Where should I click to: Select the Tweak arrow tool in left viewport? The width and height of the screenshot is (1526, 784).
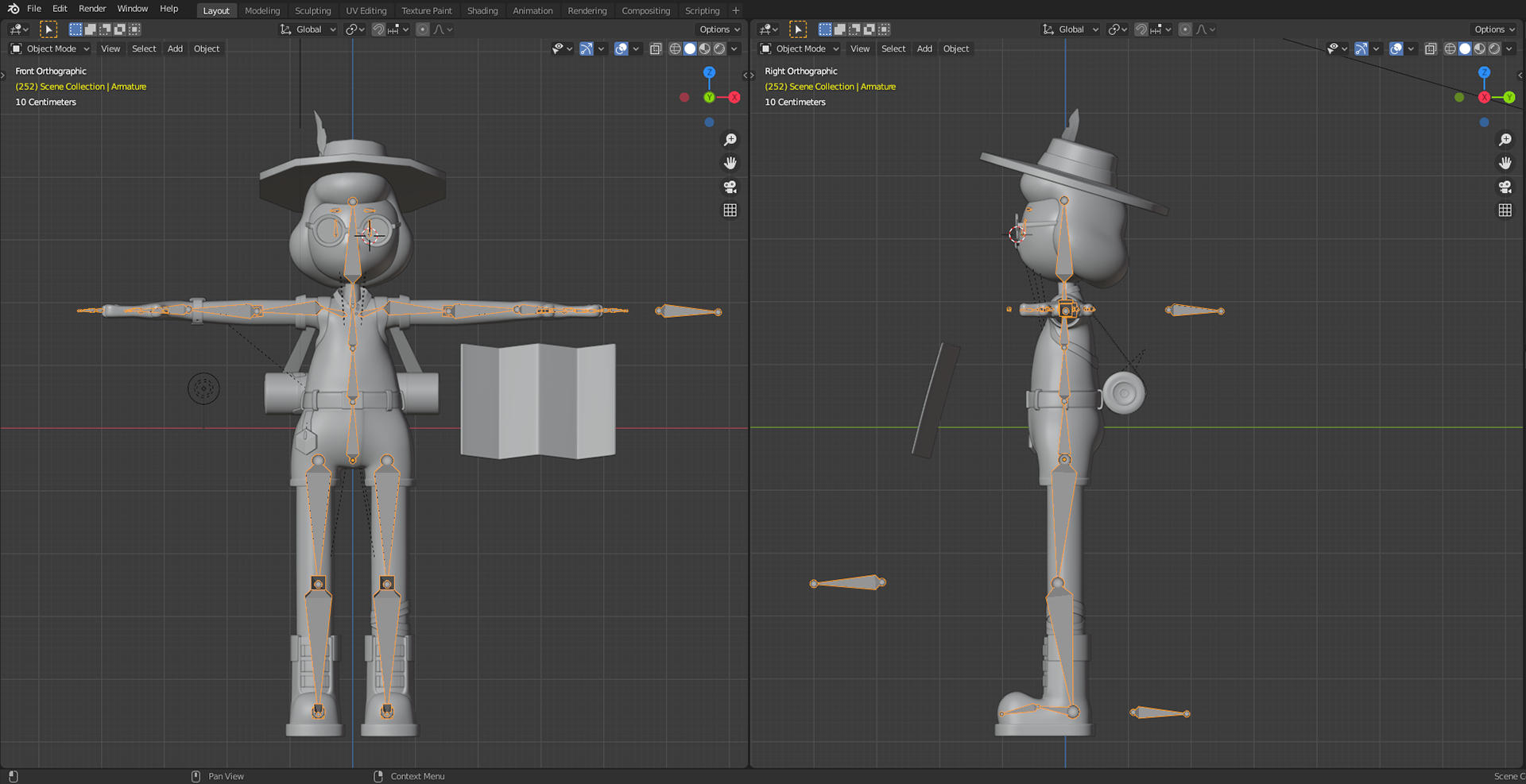pos(48,29)
